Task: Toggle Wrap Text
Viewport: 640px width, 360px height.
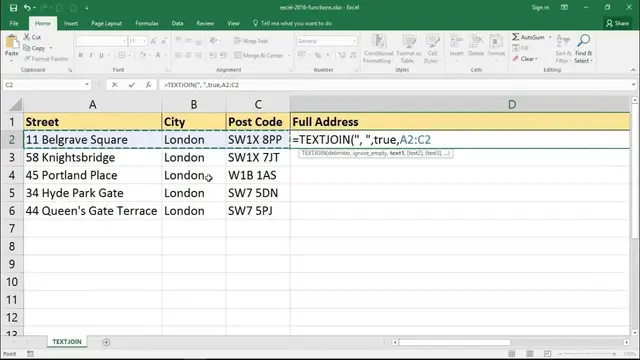Action: coord(251,41)
